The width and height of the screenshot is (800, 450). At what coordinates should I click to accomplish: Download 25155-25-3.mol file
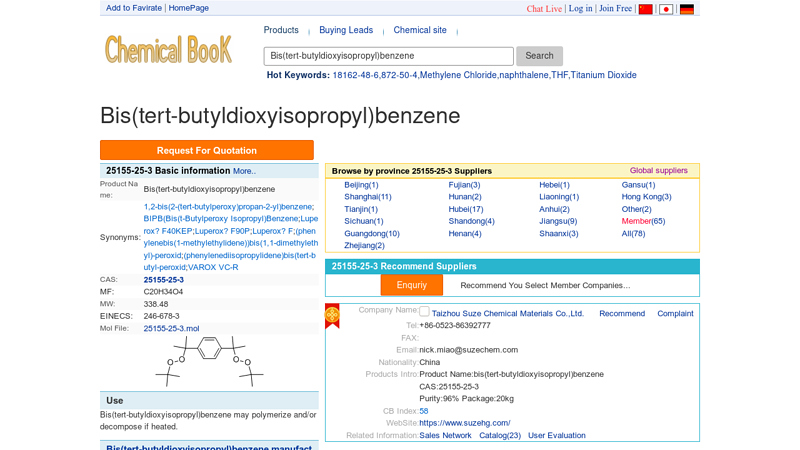171,329
